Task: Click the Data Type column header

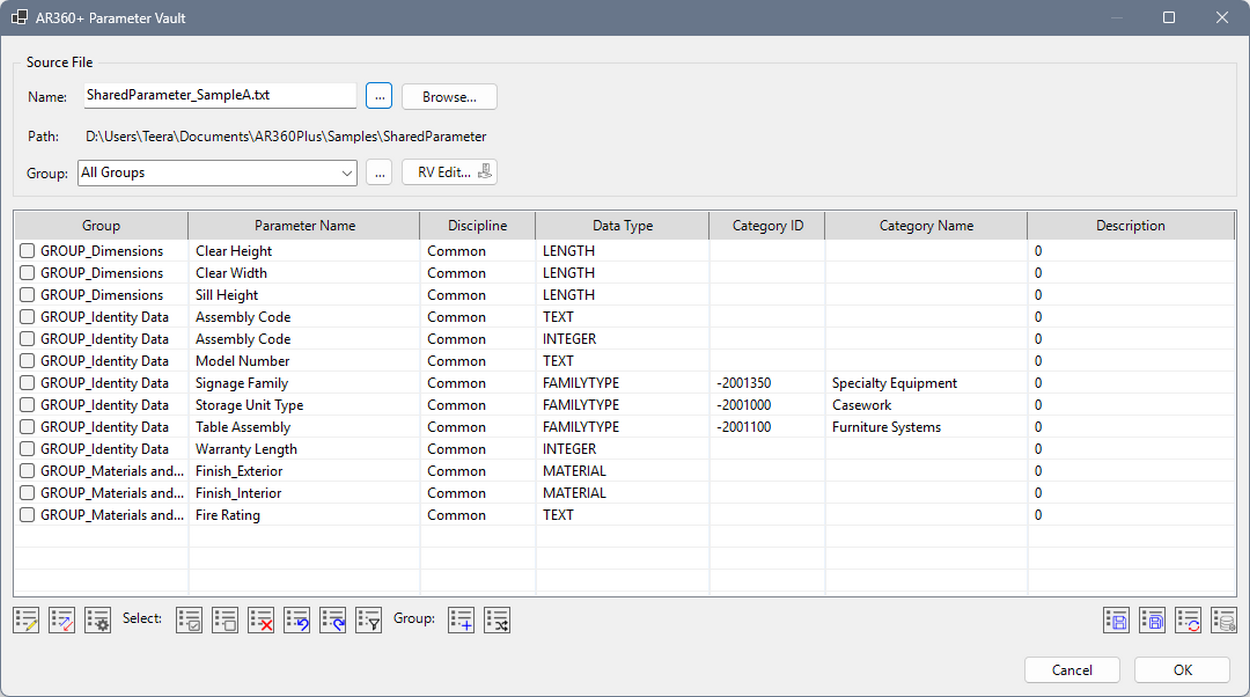Action: 622,226
